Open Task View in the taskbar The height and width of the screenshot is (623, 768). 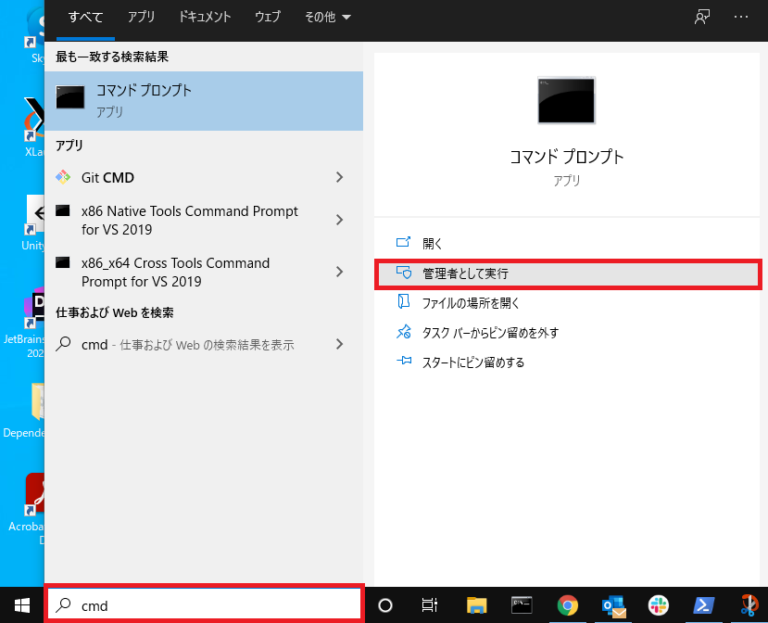click(x=430, y=605)
